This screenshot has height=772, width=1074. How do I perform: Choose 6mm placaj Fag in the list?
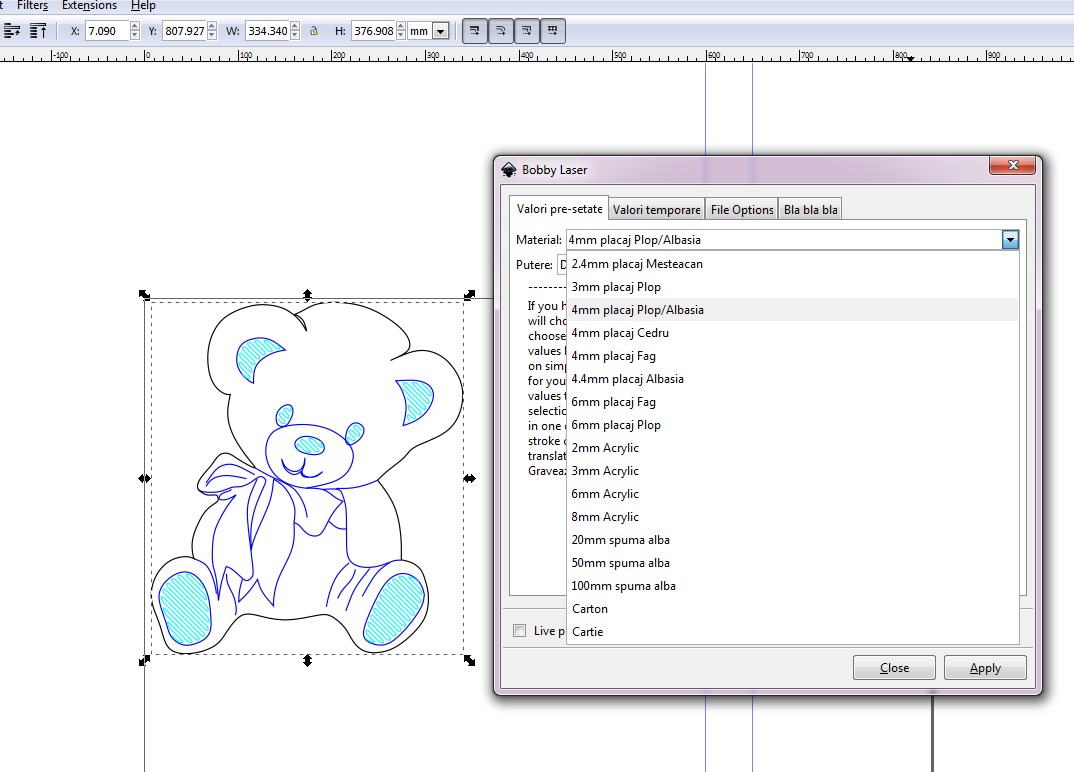pyautogui.click(x=613, y=402)
